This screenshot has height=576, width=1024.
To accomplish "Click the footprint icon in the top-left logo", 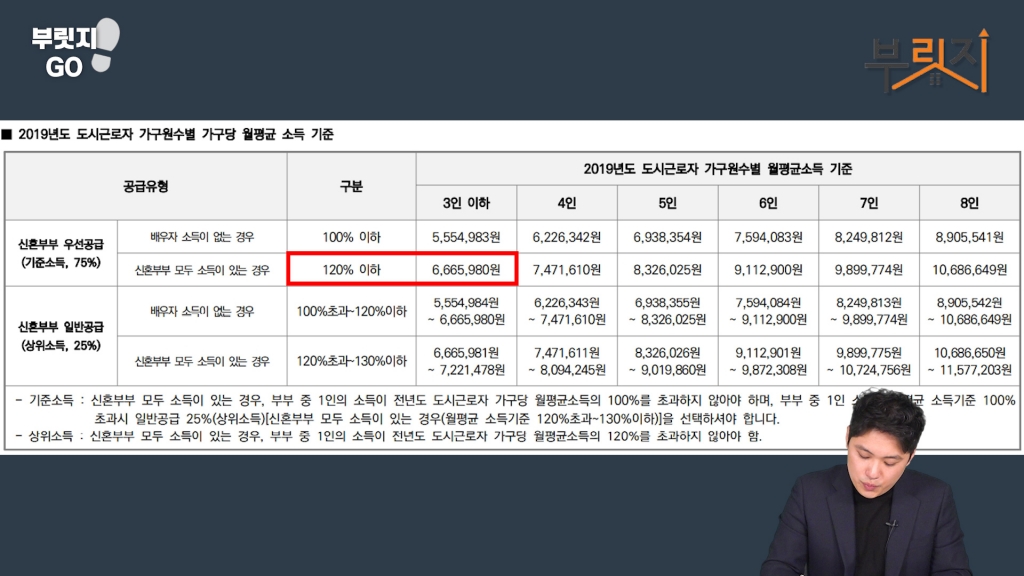I will [104, 46].
